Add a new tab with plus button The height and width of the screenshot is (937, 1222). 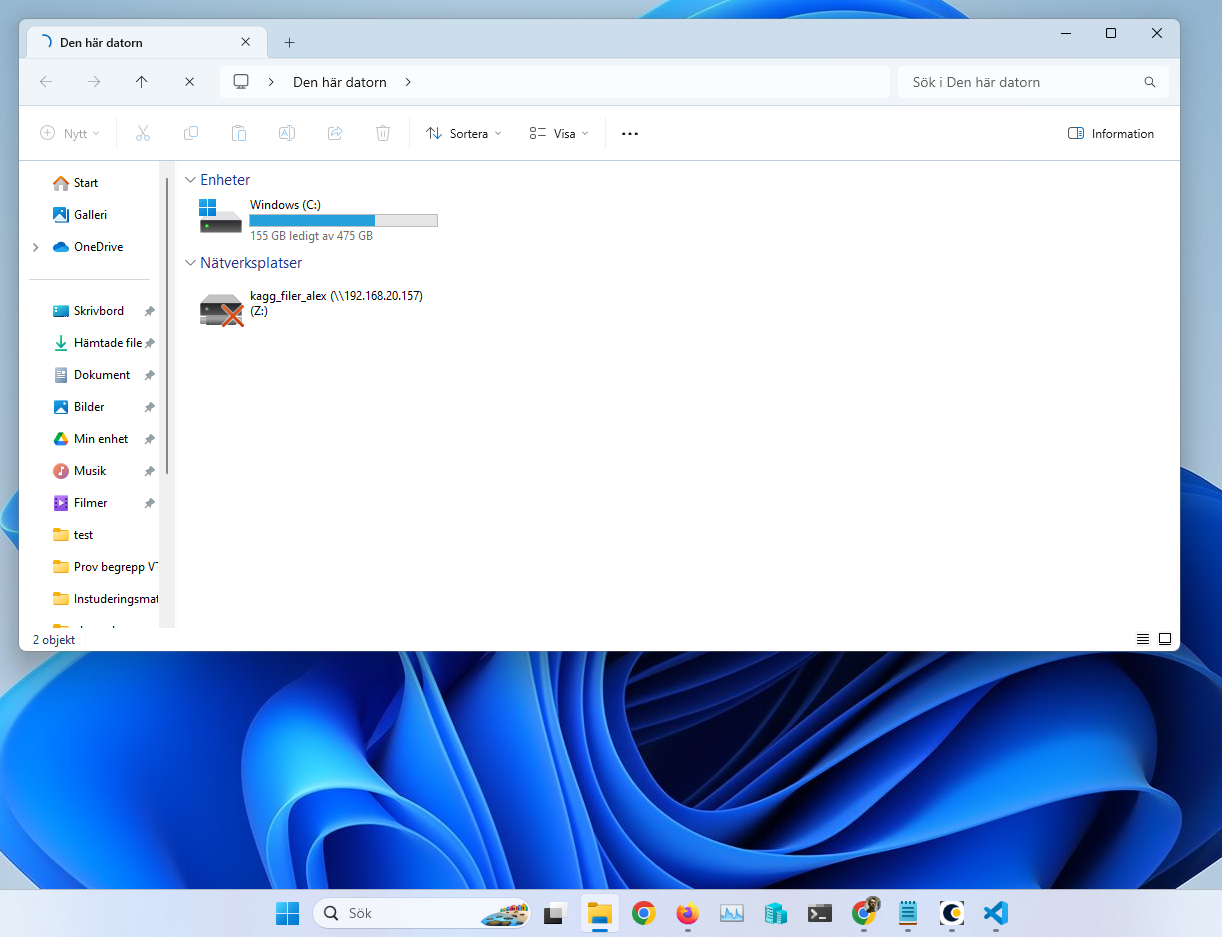(x=290, y=43)
